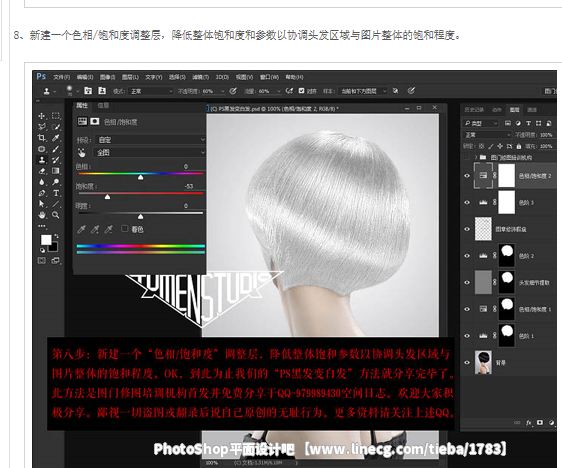Image resolution: width=562 pixels, height=468 pixels.
Task: Toggle the brush settings panel button
Action: point(88,91)
